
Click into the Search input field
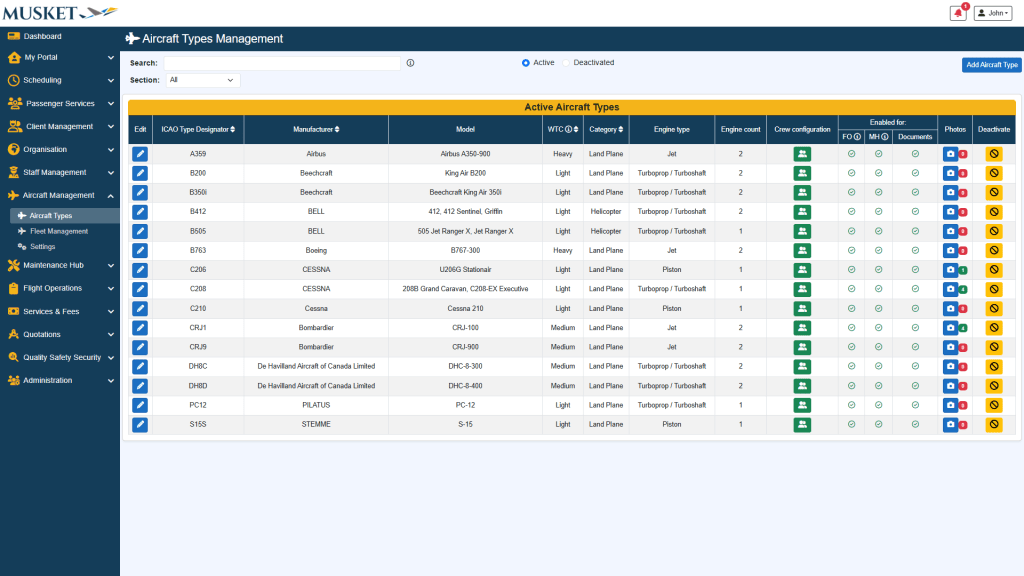coord(282,63)
